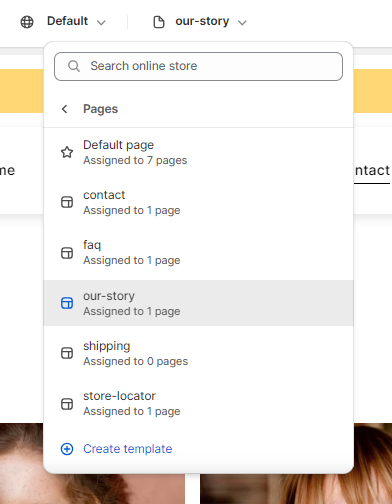
Task: Select the store-locator template
Action: [x=198, y=403]
